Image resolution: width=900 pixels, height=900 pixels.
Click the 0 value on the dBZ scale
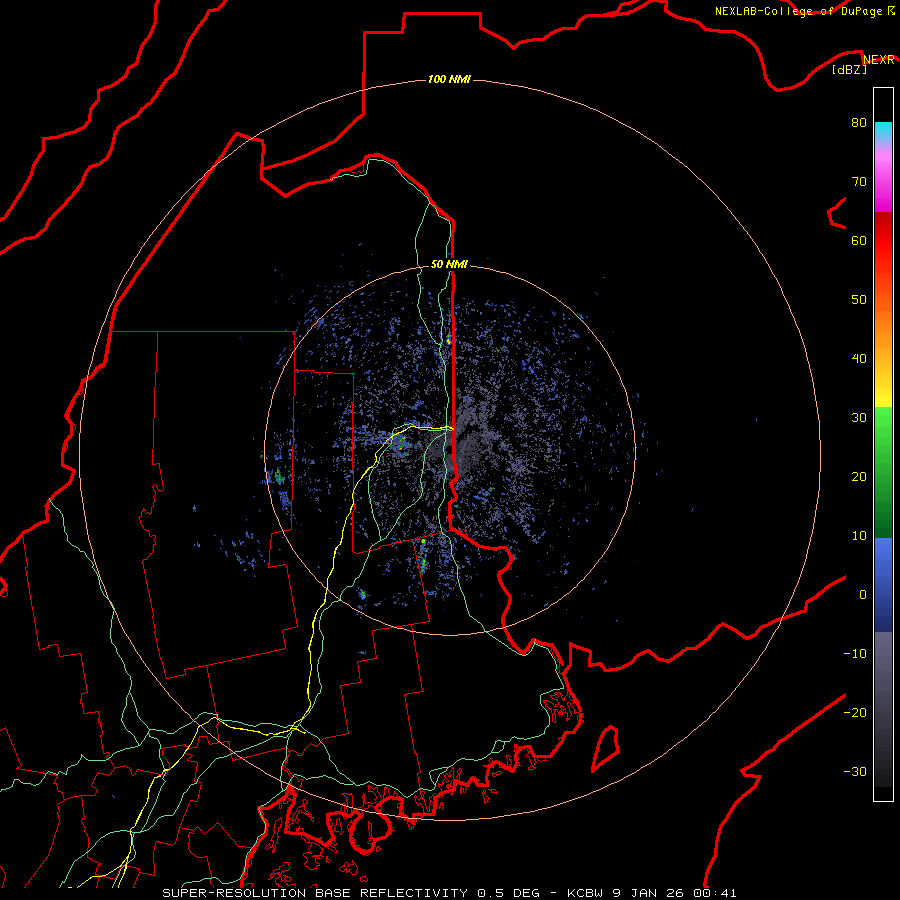coord(863,595)
